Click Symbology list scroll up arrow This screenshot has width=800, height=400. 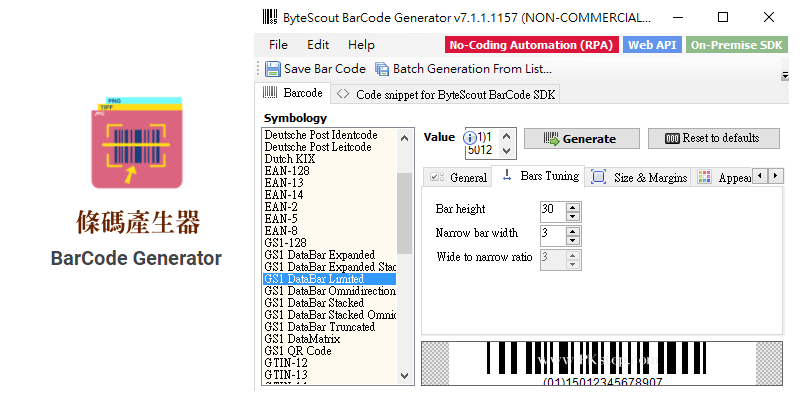click(405, 138)
